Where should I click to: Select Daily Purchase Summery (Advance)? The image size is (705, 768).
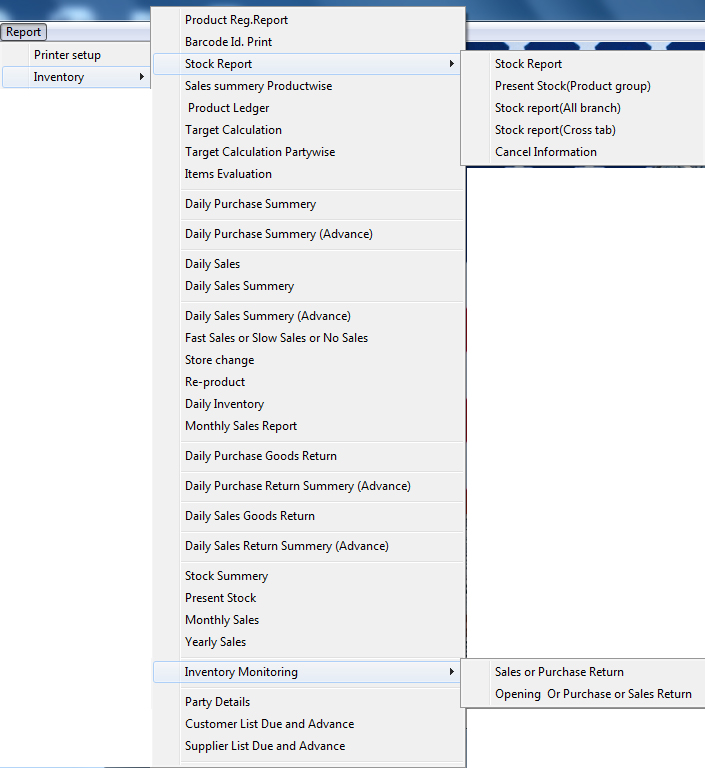pos(278,234)
